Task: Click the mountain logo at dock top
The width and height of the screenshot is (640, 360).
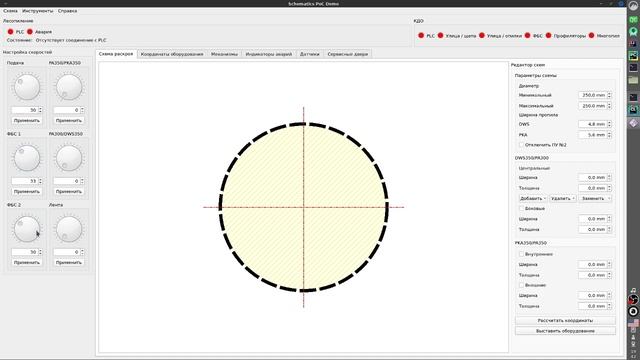Action: (633, 5)
